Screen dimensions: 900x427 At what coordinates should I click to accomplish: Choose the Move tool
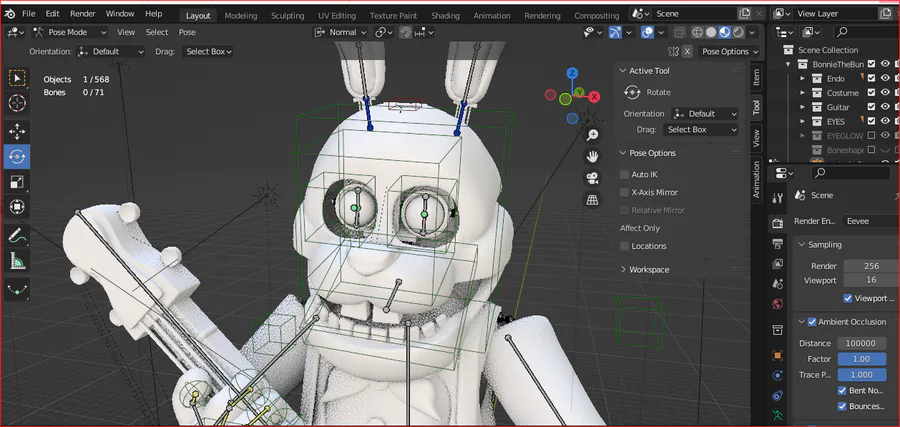click(17, 131)
